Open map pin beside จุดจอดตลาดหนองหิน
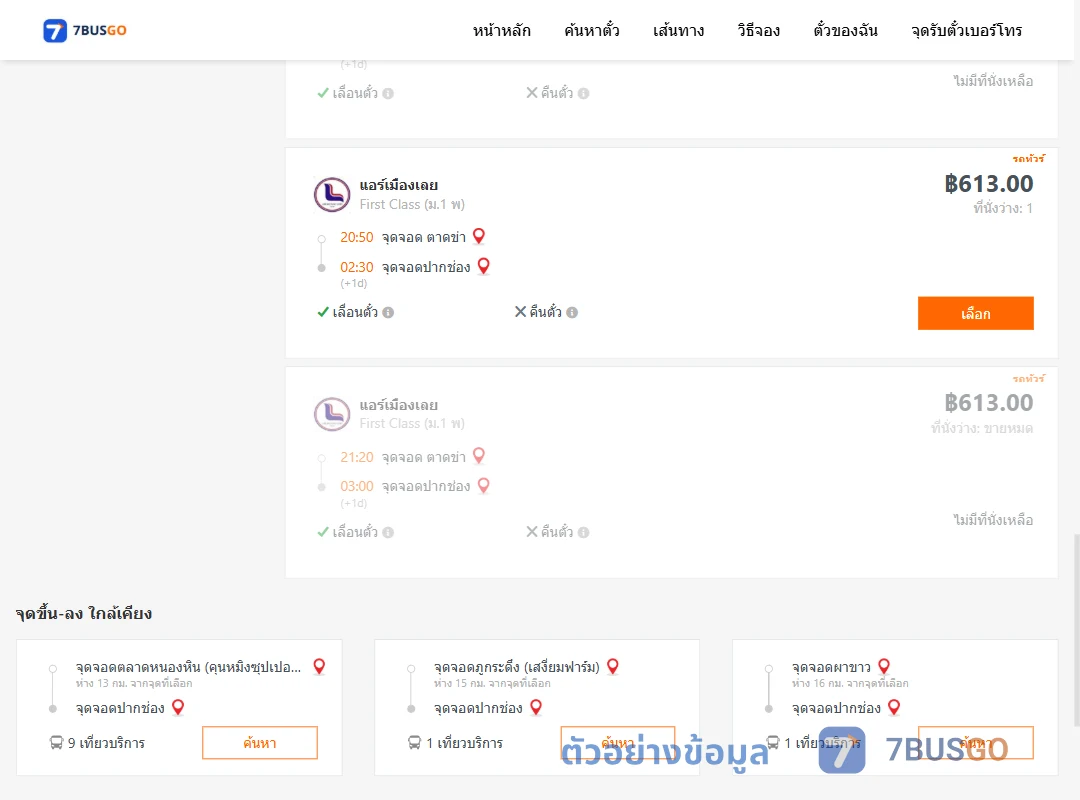This screenshot has height=800, width=1080. coord(319,666)
